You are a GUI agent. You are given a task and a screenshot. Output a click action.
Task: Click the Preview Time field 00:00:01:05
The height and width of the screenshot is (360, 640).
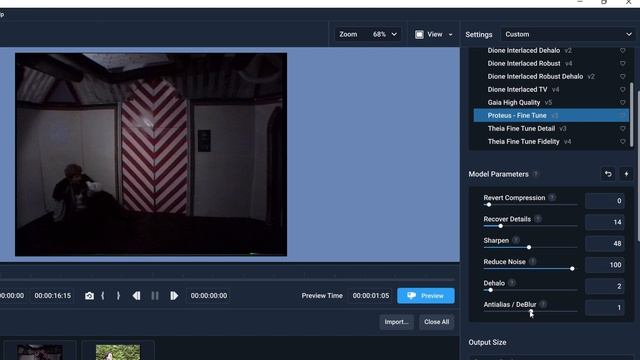pos(371,296)
